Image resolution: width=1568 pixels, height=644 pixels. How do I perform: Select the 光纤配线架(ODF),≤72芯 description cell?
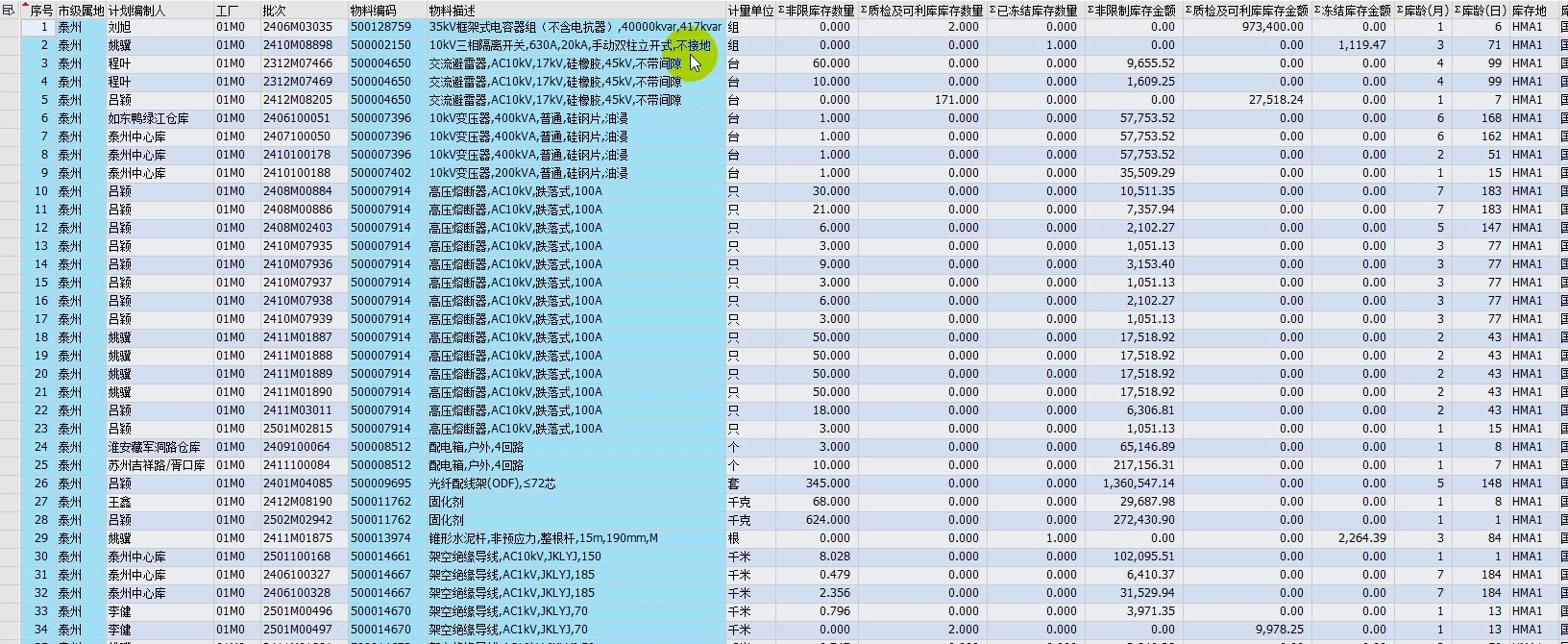pos(492,483)
